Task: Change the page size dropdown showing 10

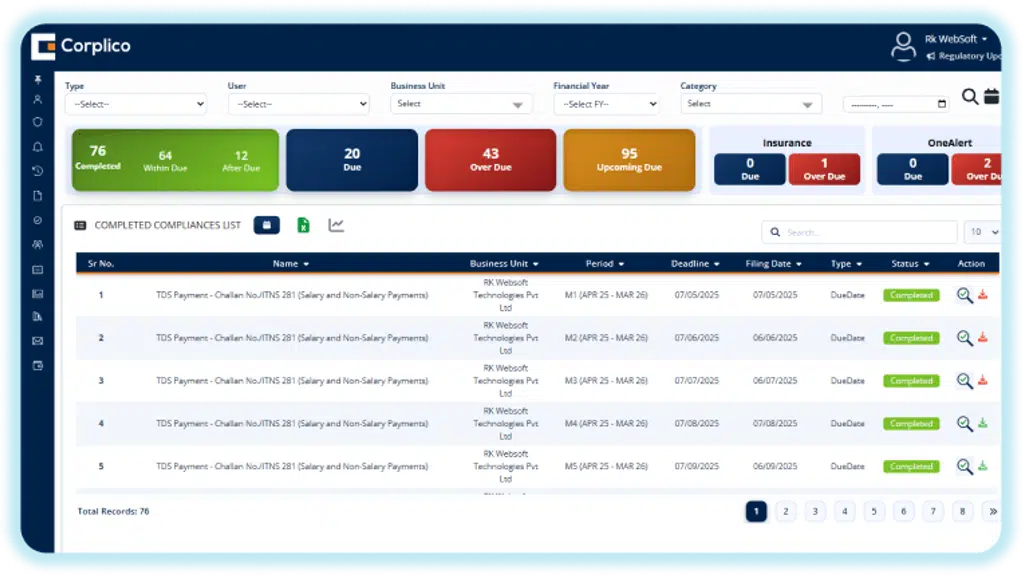Action: click(x=983, y=232)
